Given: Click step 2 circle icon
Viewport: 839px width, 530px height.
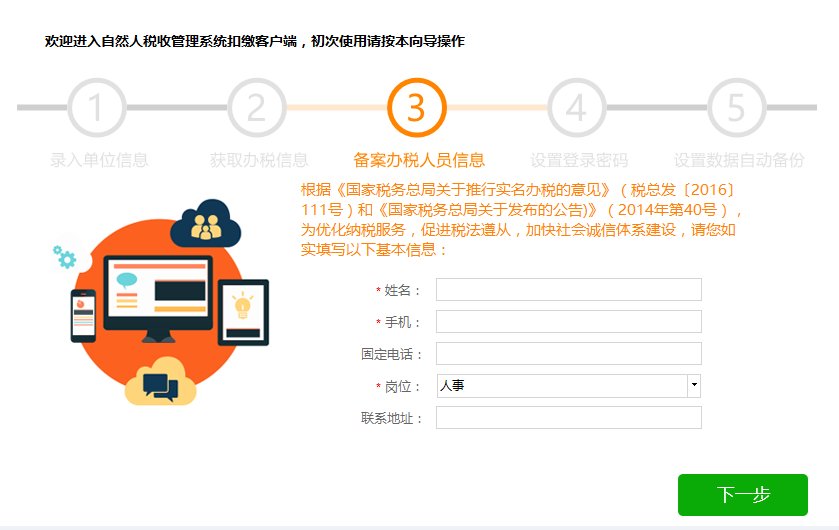Looking at the screenshot, I should coord(257,107).
